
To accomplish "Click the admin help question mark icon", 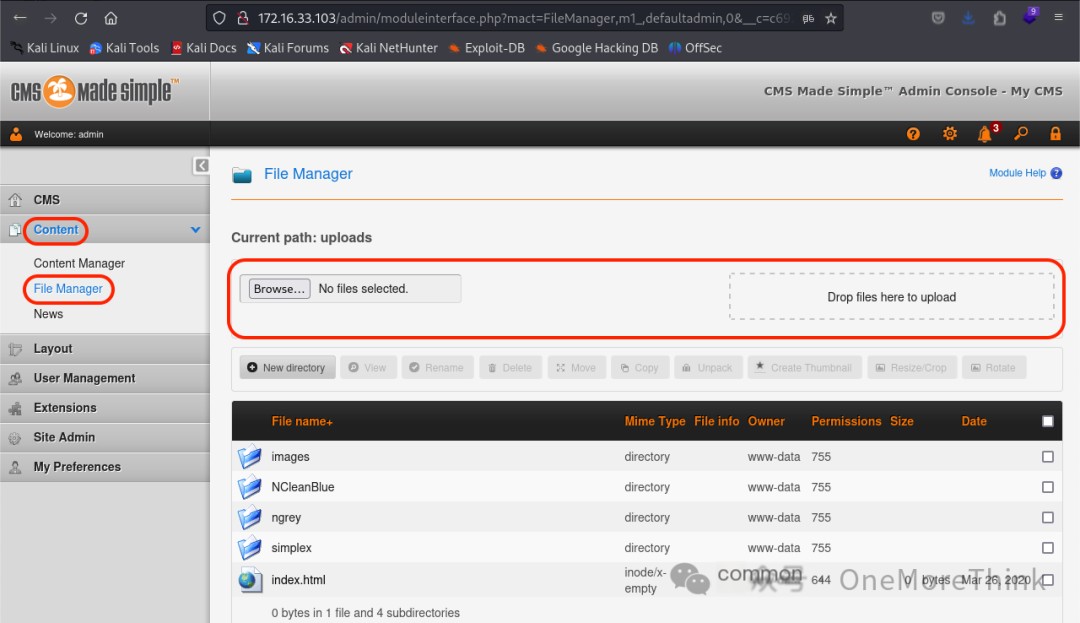I will [913, 134].
